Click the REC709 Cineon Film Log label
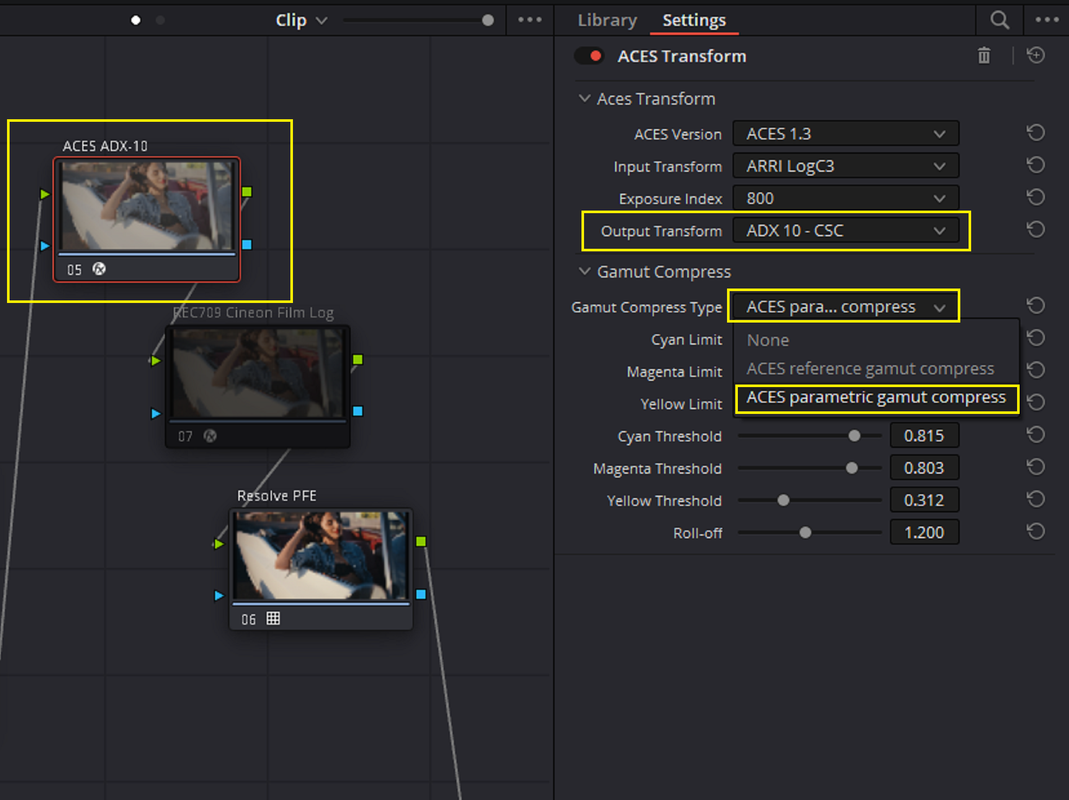 click(253, 313)
